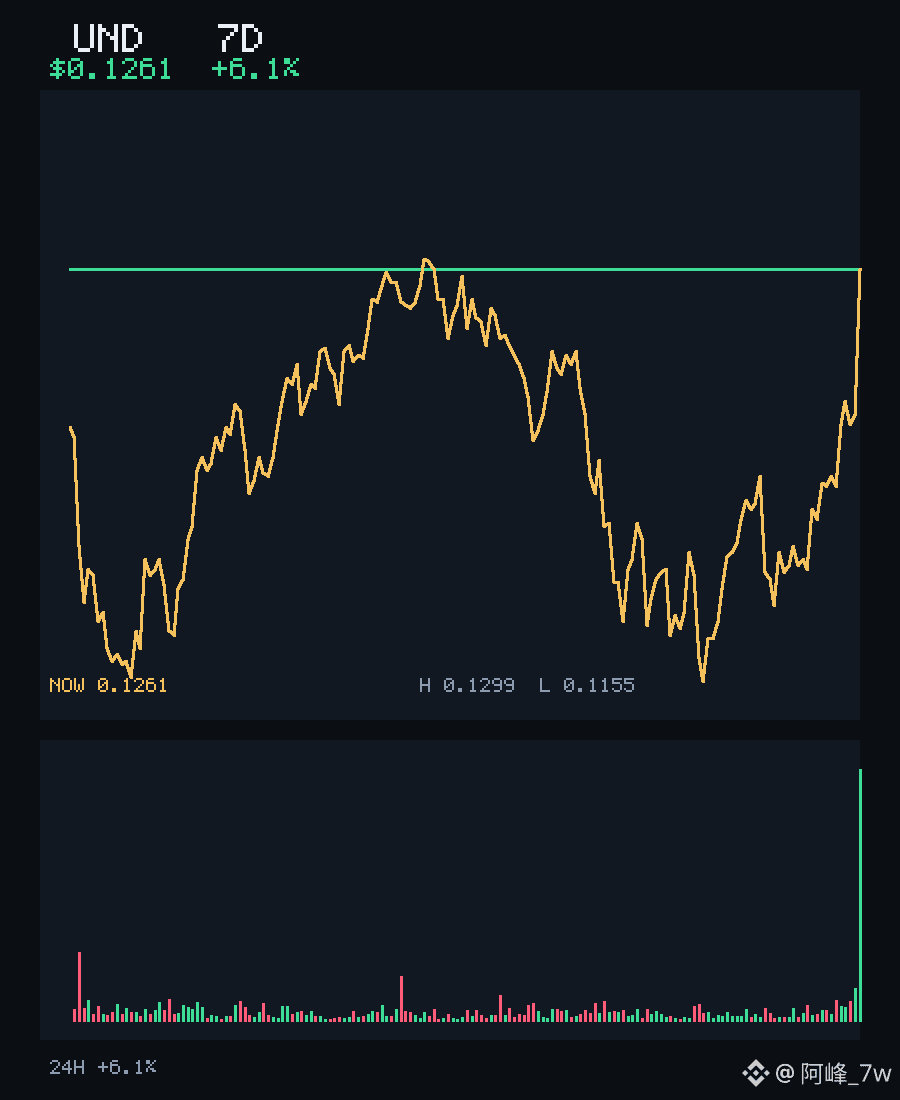900x1100 pixels.
Task: Click the NOW 0.1261 chart label
Action: tap(108, 685)
